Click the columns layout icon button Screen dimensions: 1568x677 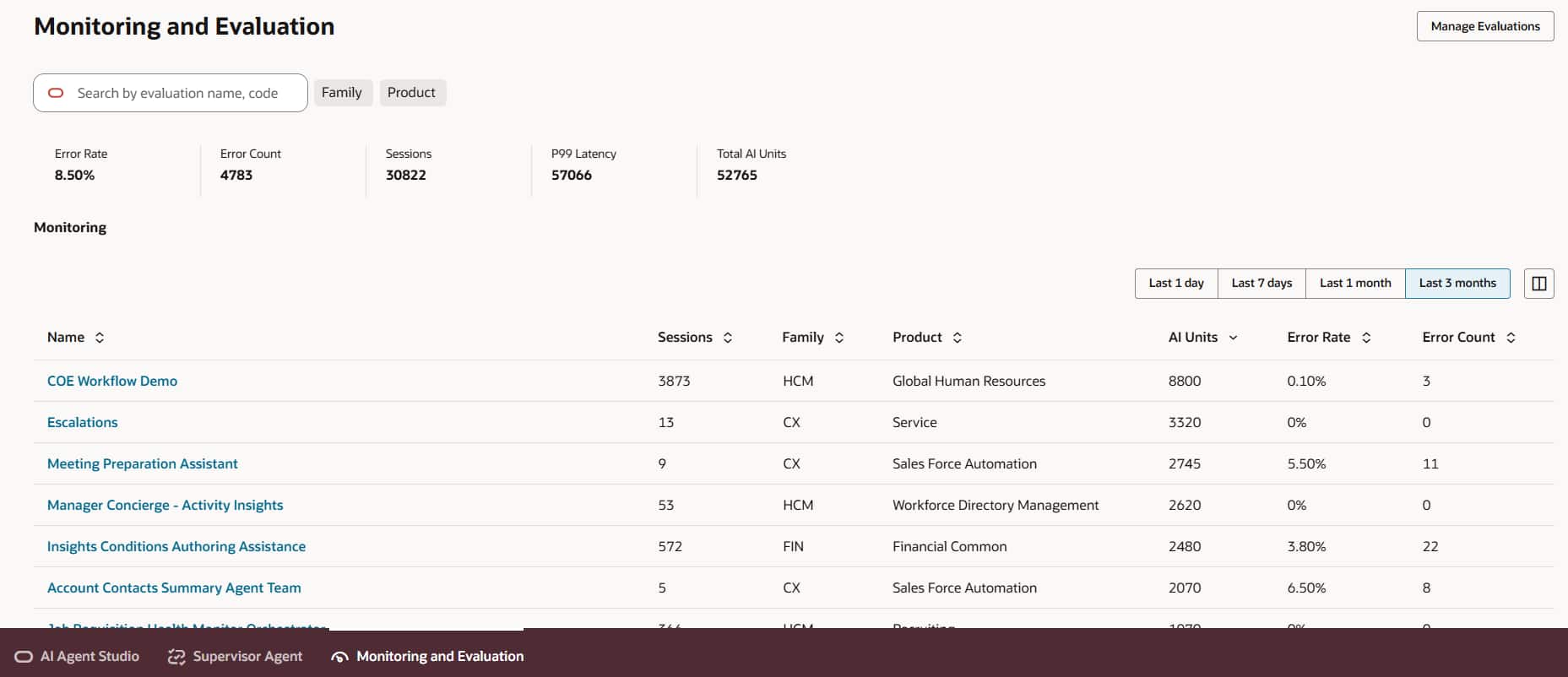point(1538,284)
